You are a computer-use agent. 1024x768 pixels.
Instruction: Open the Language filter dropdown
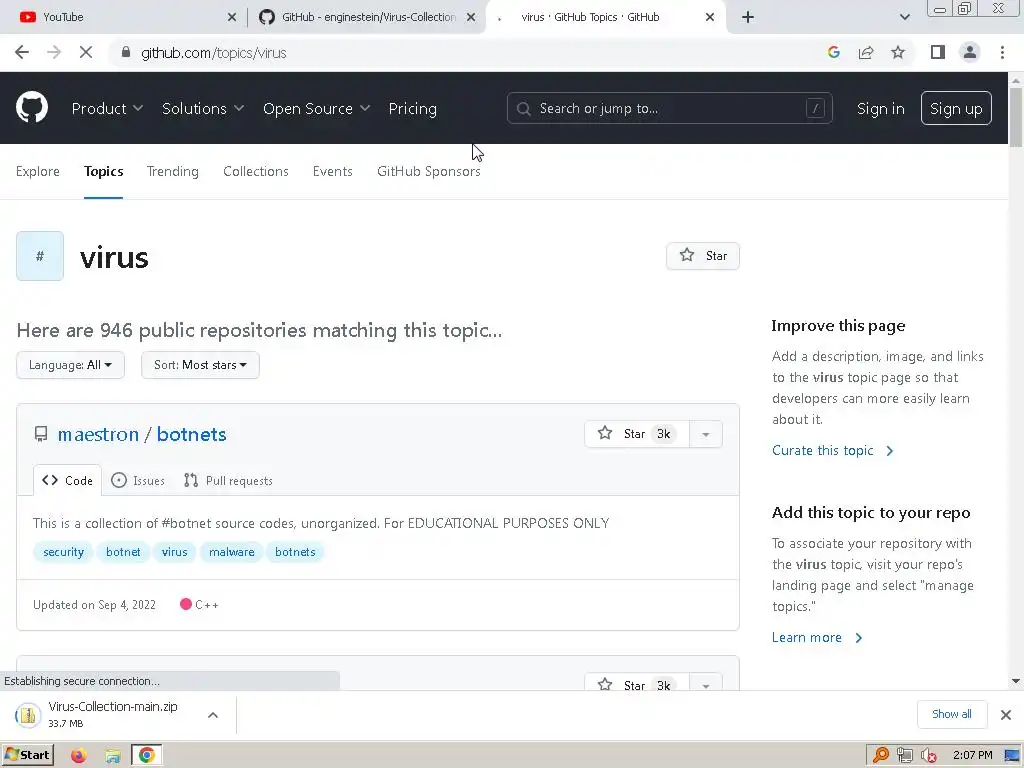(71, 365)
